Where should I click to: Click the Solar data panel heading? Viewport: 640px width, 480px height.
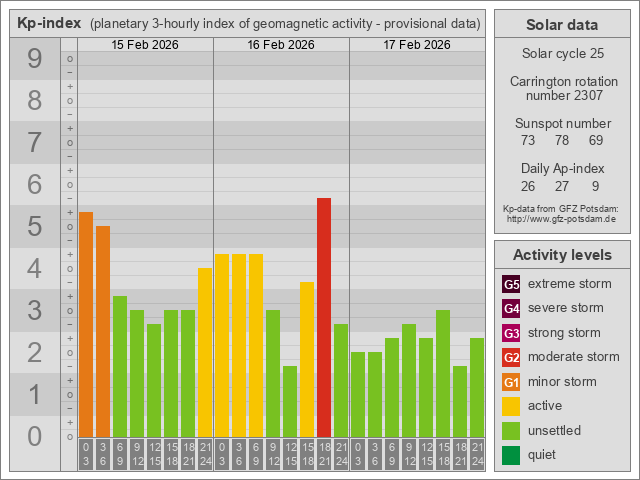point(561,25)
